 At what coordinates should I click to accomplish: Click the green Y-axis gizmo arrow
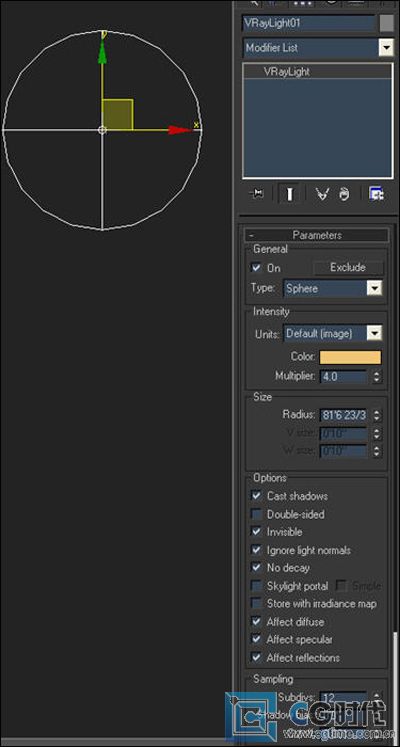coord(102,51)
